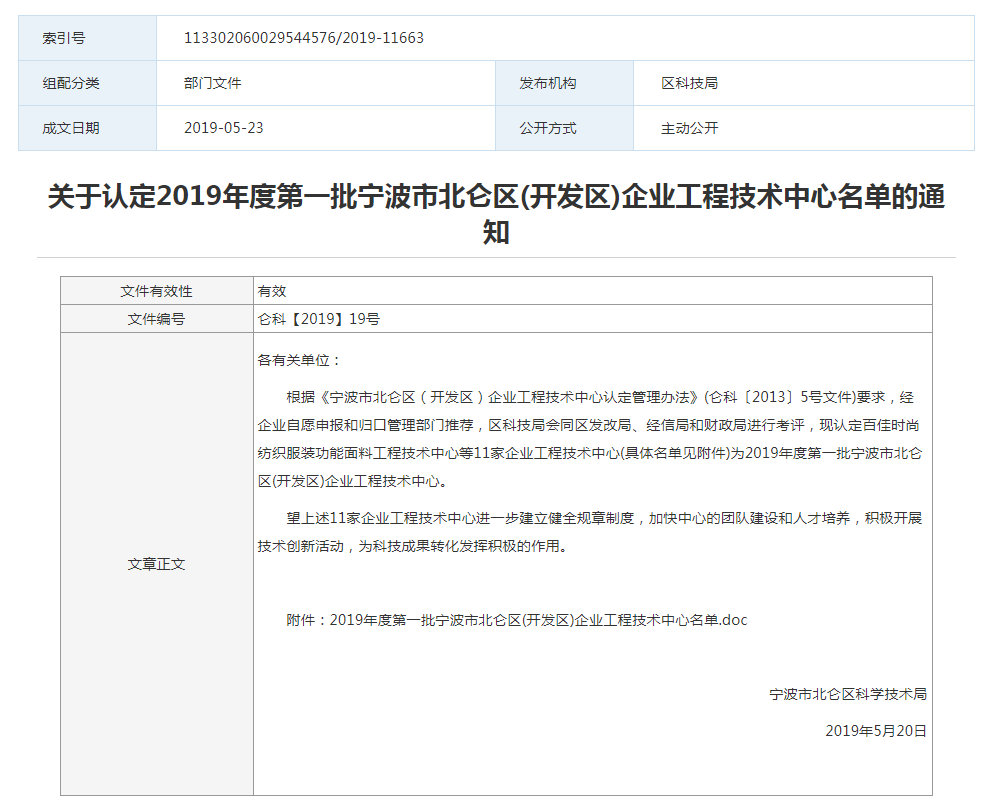Image resolution: width=989 pixels, height=807 pixels.
Task: Select the date value 2019-05-23
Action: (224, 128)
